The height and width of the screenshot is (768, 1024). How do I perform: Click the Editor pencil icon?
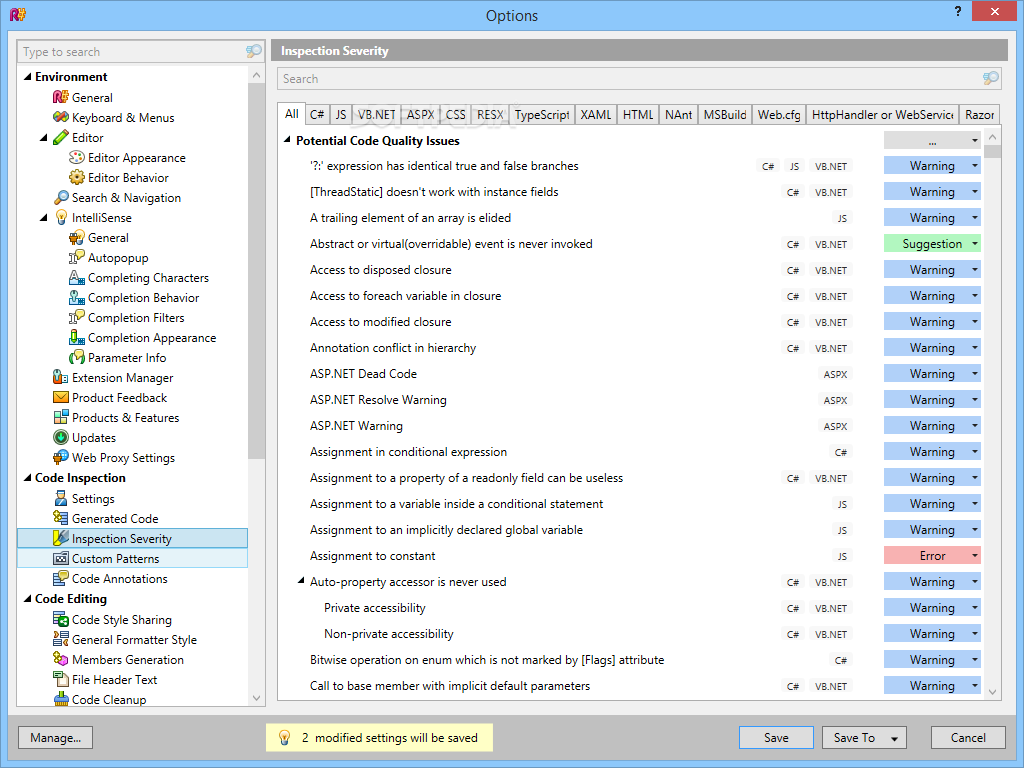click(x=60, y=138)
